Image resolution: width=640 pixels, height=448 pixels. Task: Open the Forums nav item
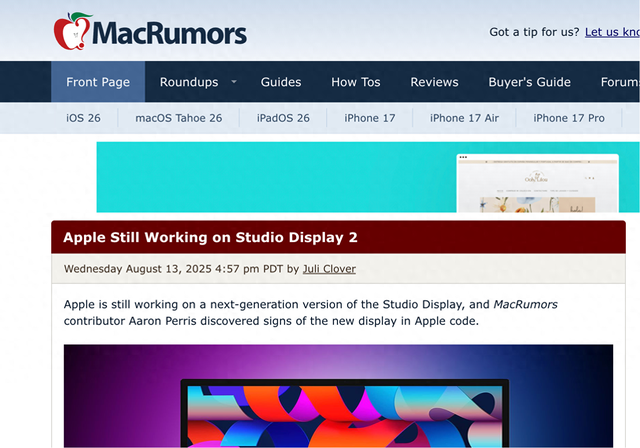click(620, 82)
